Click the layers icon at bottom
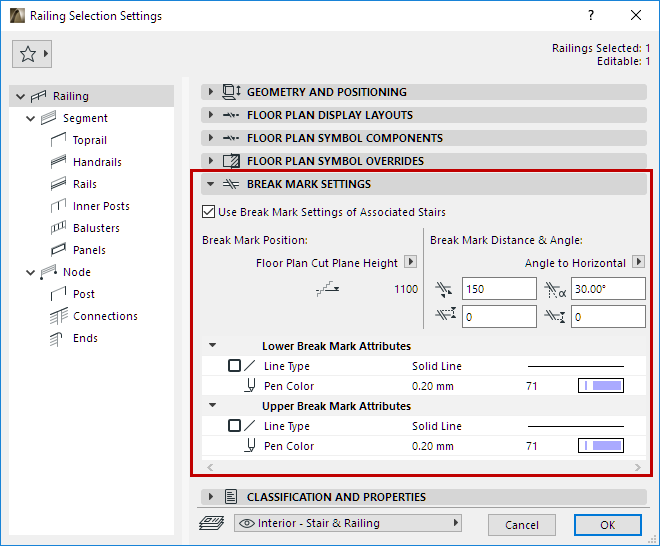 pyautogui.click(x=211, y=523)
